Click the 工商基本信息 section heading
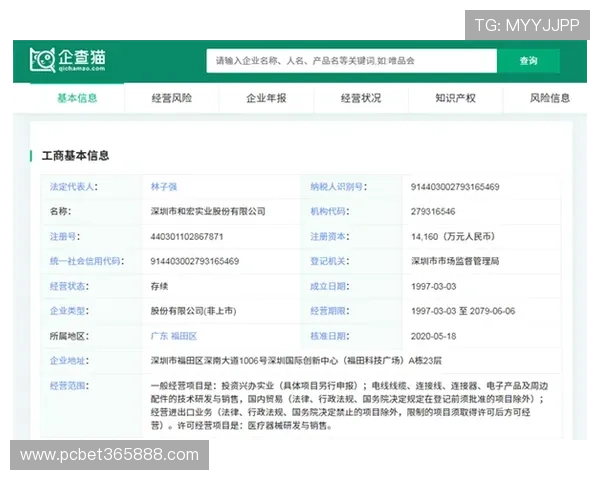The height and width of the screenshot is (480, 600). click(x=75, y=155)
